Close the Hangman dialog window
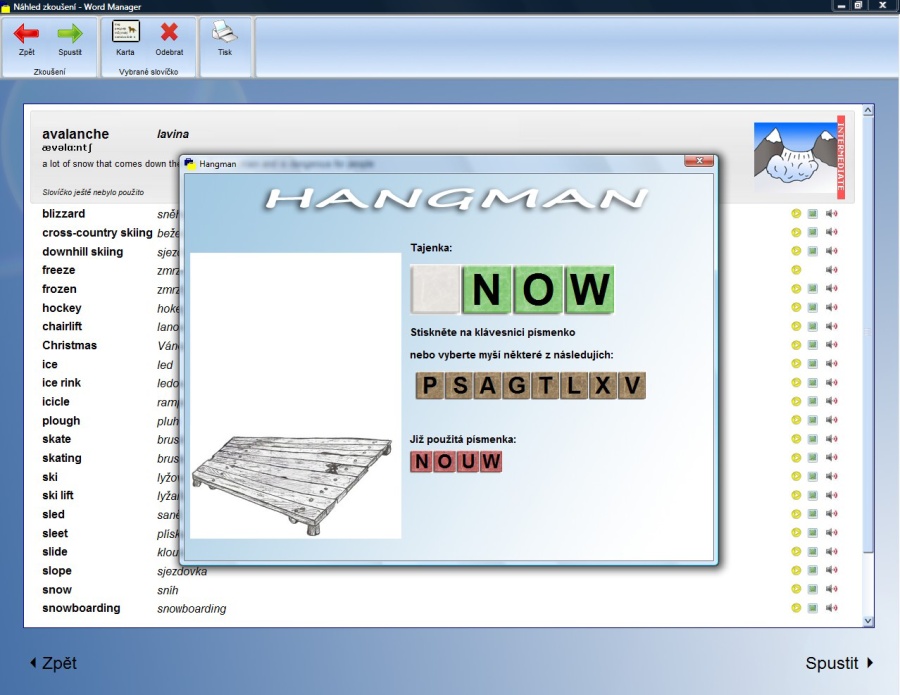Image resolution: width=900 pixels, height=695 pixels. (698, 161)
